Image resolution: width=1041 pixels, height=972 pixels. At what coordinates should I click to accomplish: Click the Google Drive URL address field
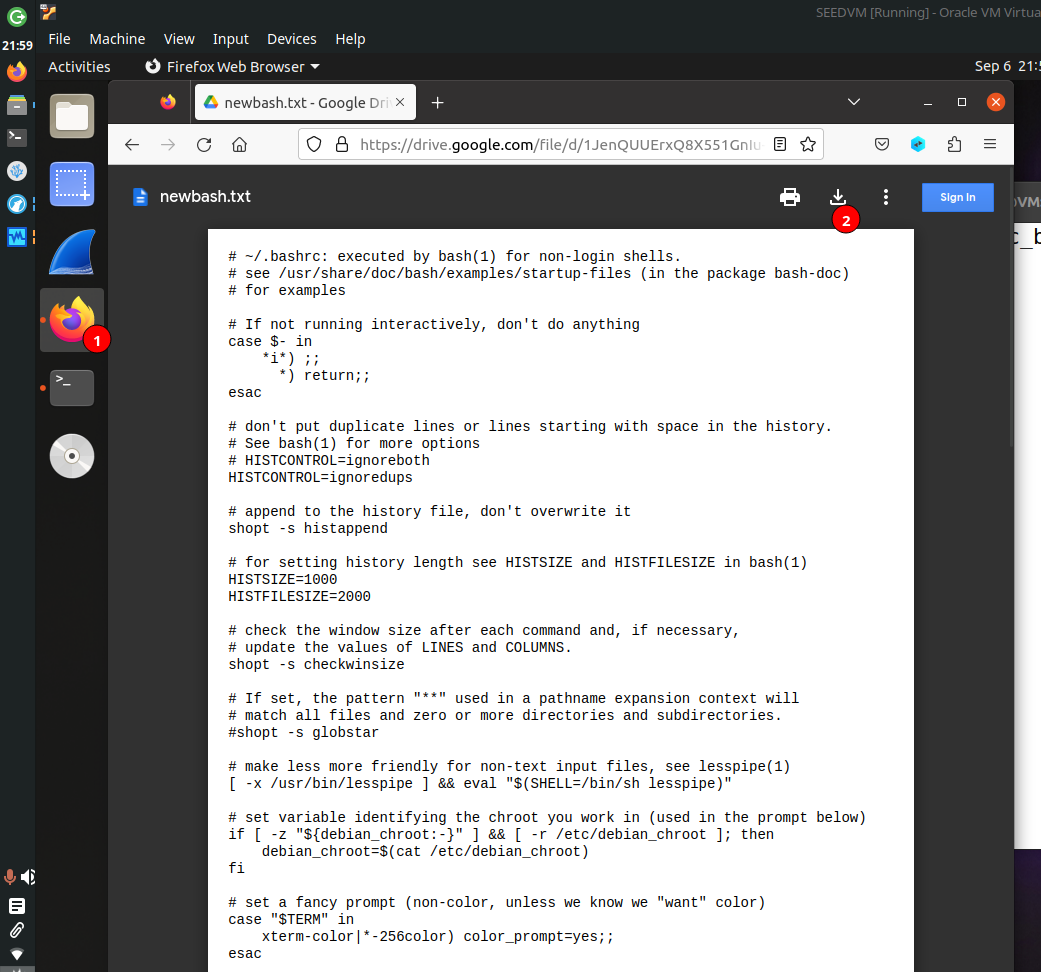coord(560,144)
